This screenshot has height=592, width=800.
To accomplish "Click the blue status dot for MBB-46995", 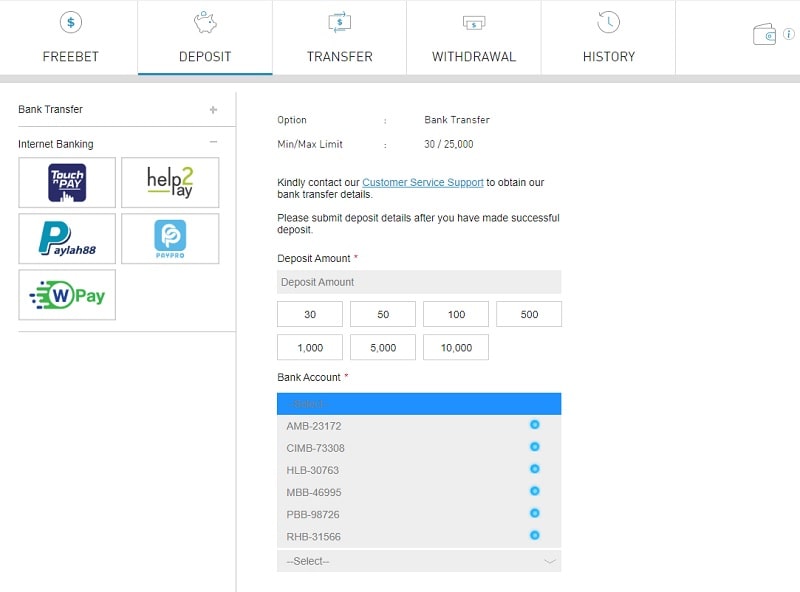I will pyautogui.click(x=535, y=491).
